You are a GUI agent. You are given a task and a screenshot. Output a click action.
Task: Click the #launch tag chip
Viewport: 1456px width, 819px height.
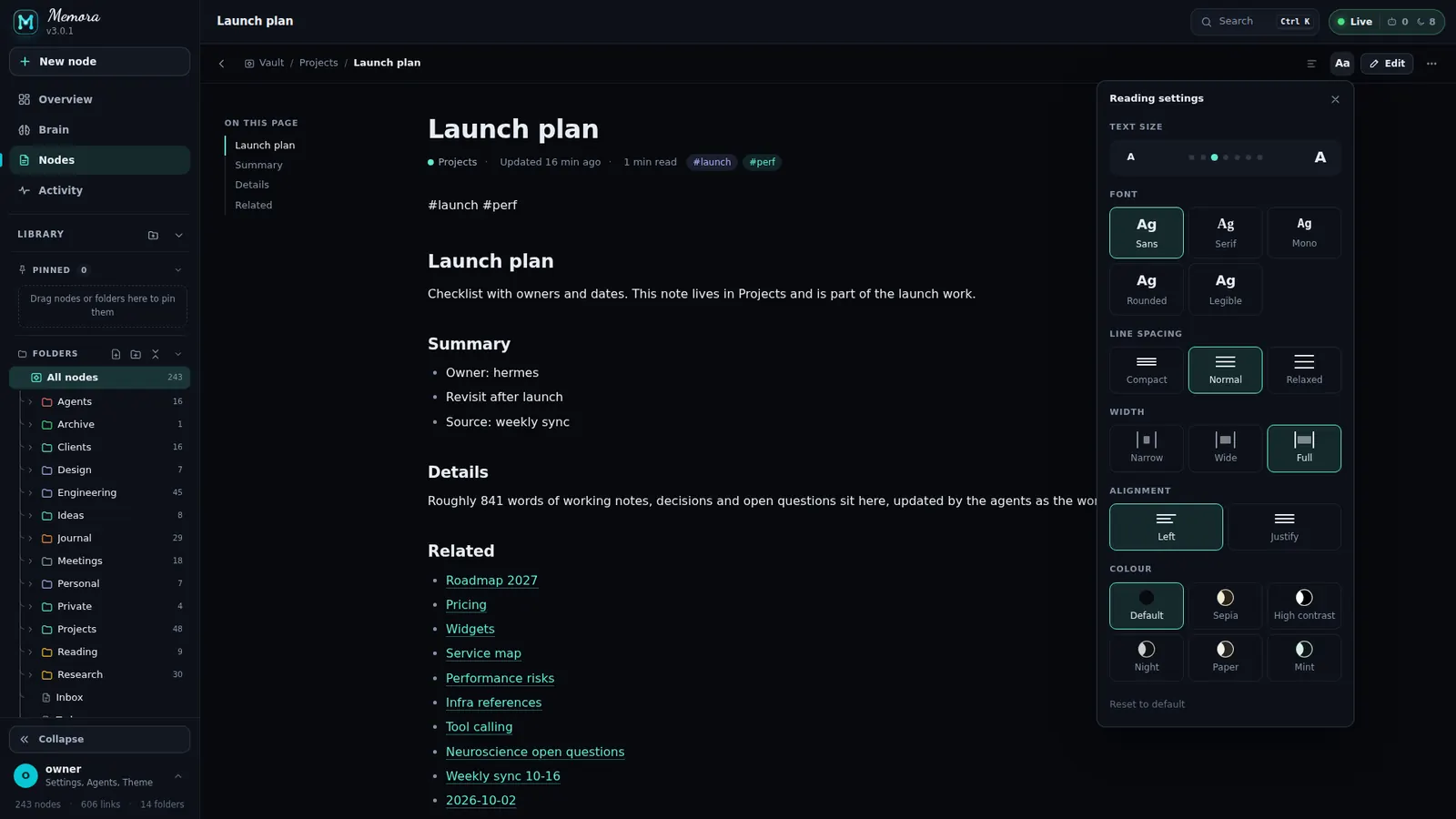[712, 163]
